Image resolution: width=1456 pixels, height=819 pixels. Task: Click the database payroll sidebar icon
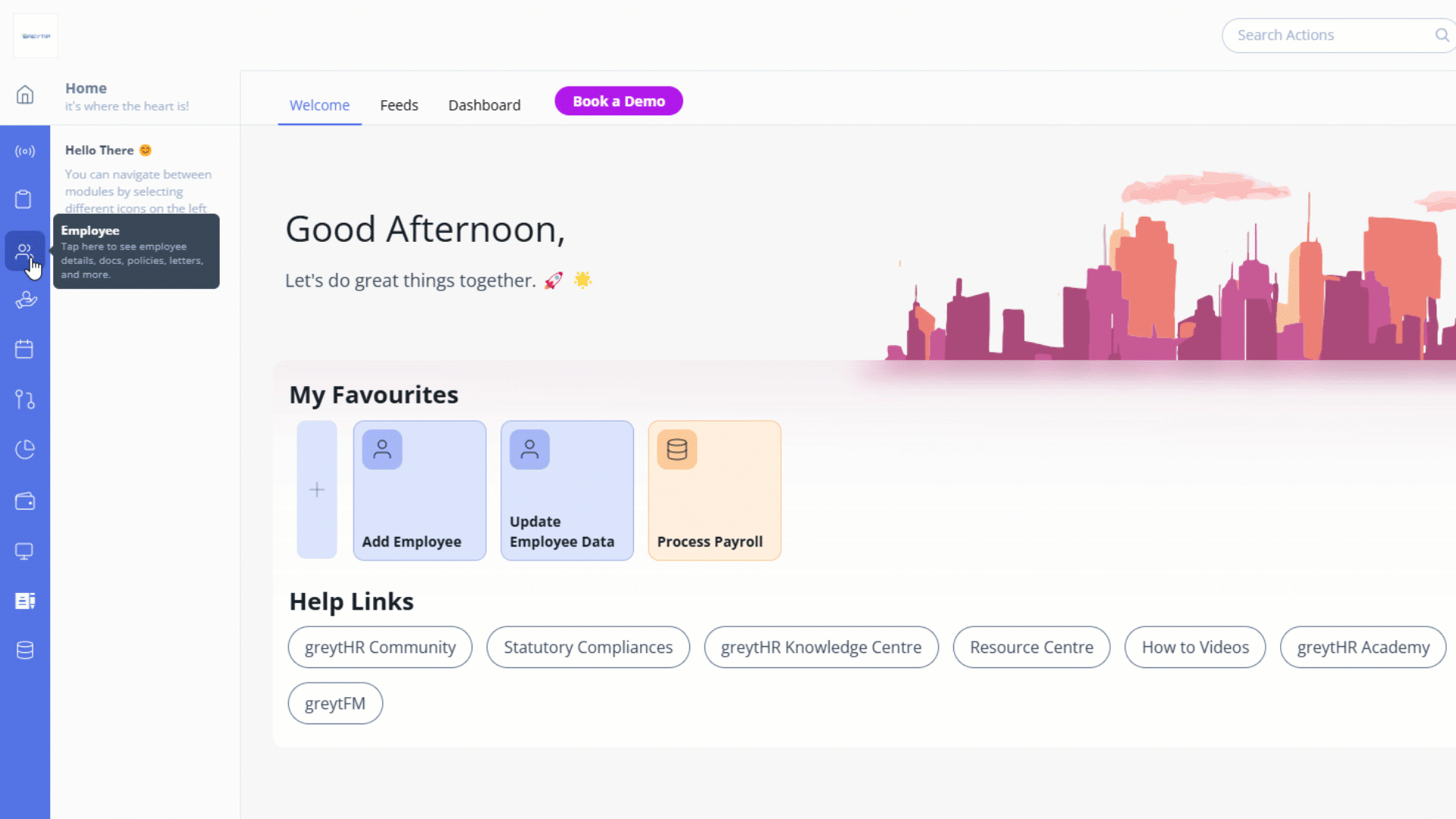(25, 651)
